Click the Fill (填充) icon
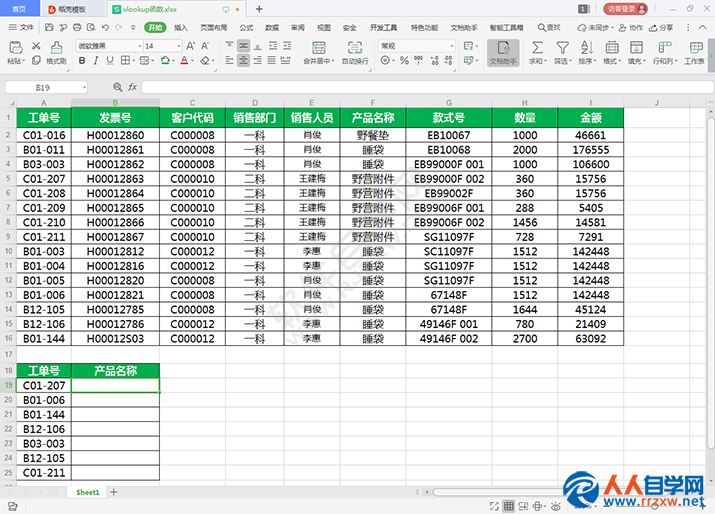Image resolution: width=715 pixels, height=514 pixels. (x=636, y=47)
